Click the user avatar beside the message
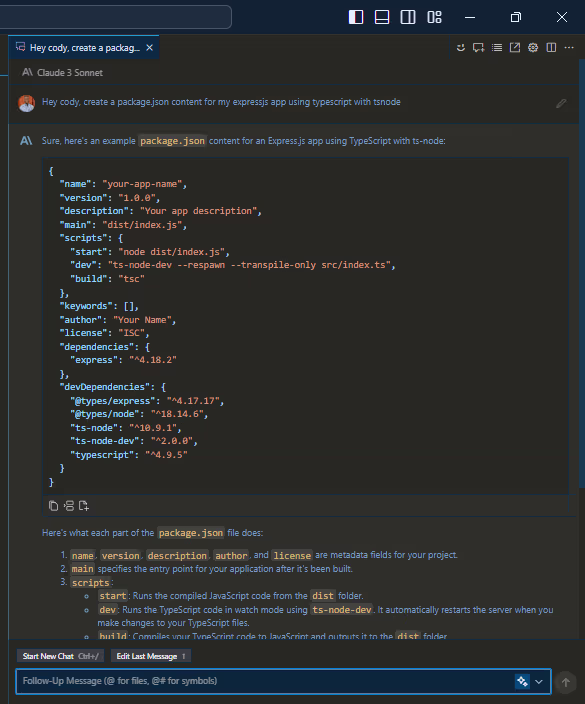Viewport: 585px width, 704px height. click(x=26, y=103)
